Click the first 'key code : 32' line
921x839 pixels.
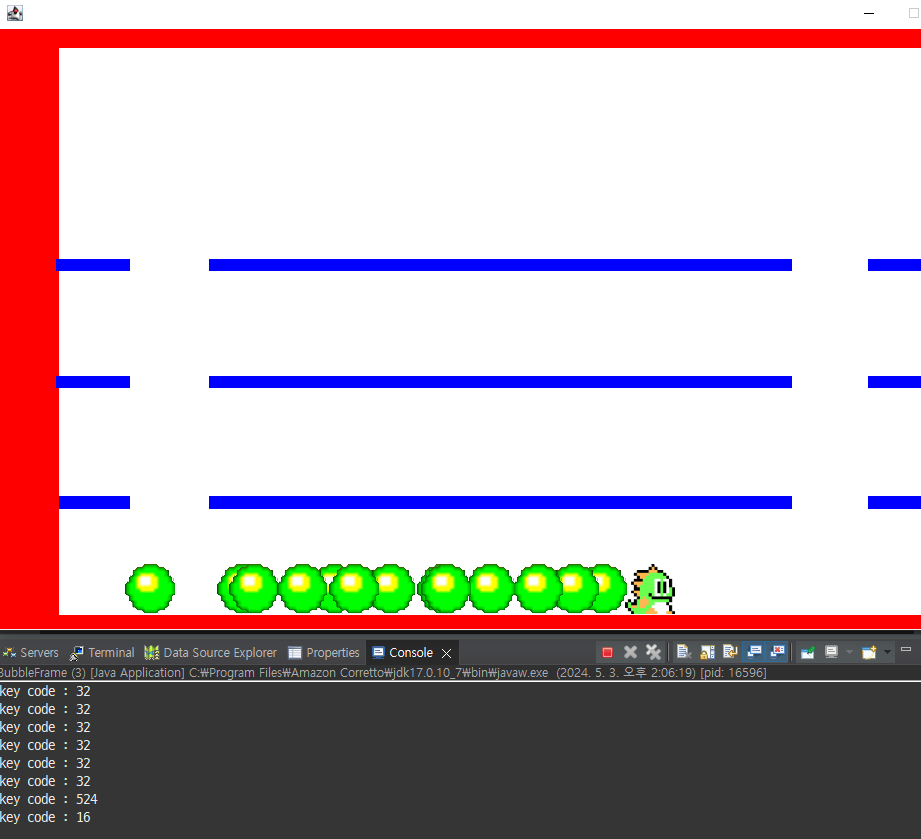tap(45, 691)
